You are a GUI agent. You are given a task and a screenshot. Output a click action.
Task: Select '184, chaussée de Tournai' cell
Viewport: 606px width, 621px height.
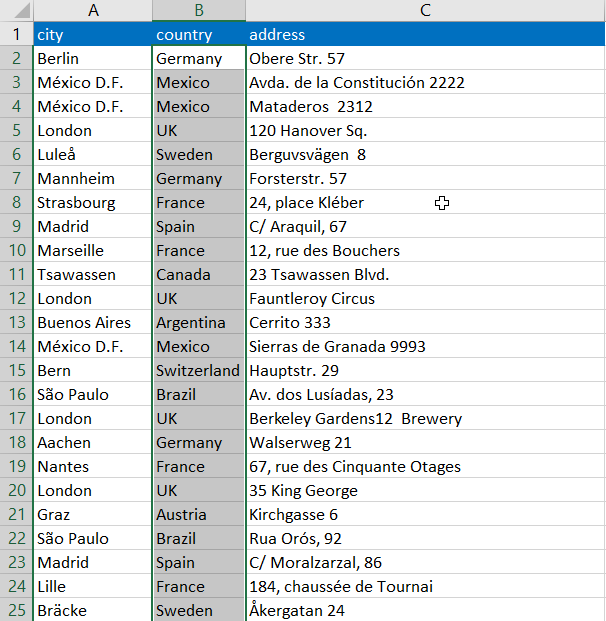tap(425, 586)
